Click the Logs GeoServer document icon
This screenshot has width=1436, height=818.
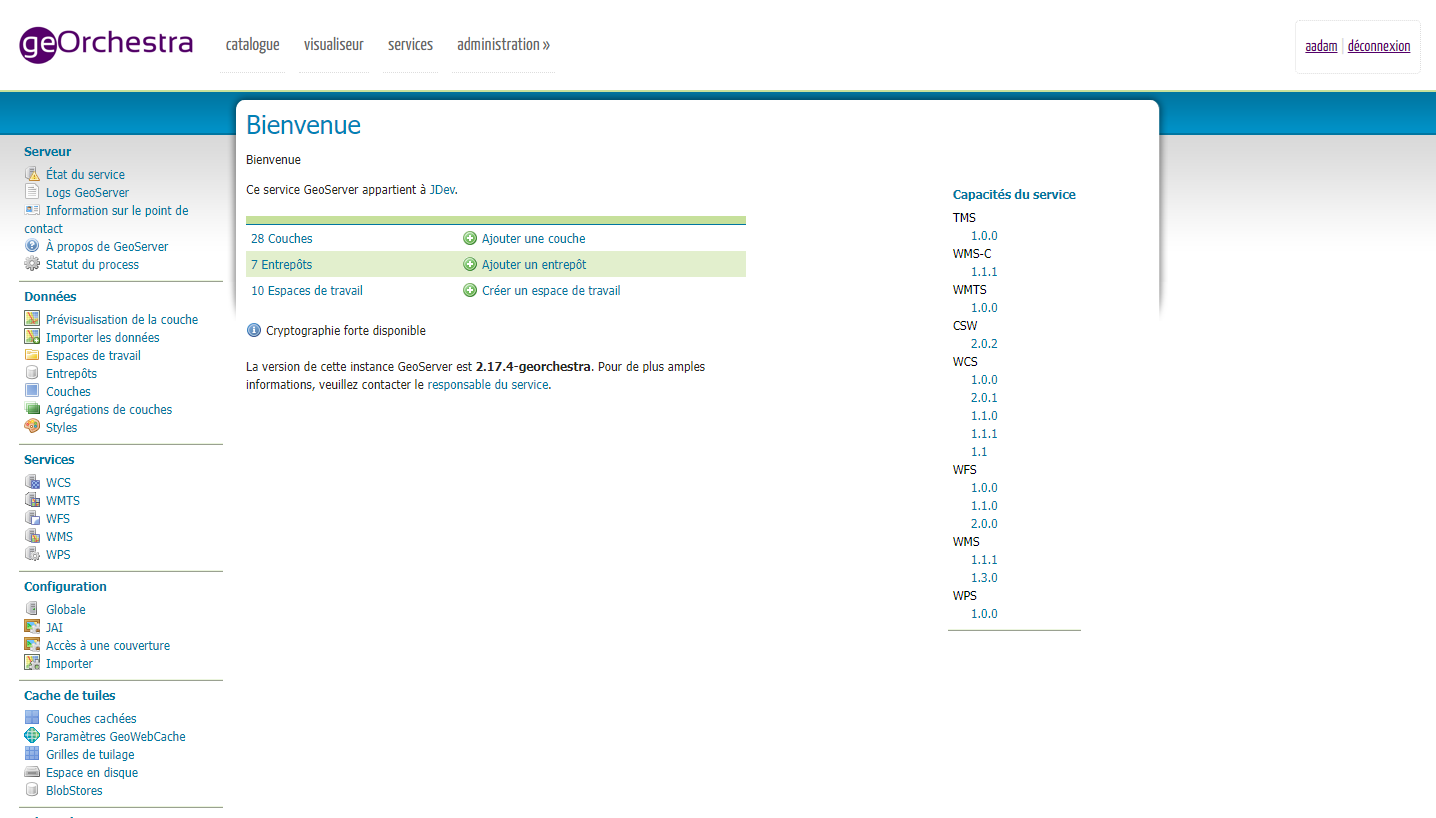click(32, 192)
